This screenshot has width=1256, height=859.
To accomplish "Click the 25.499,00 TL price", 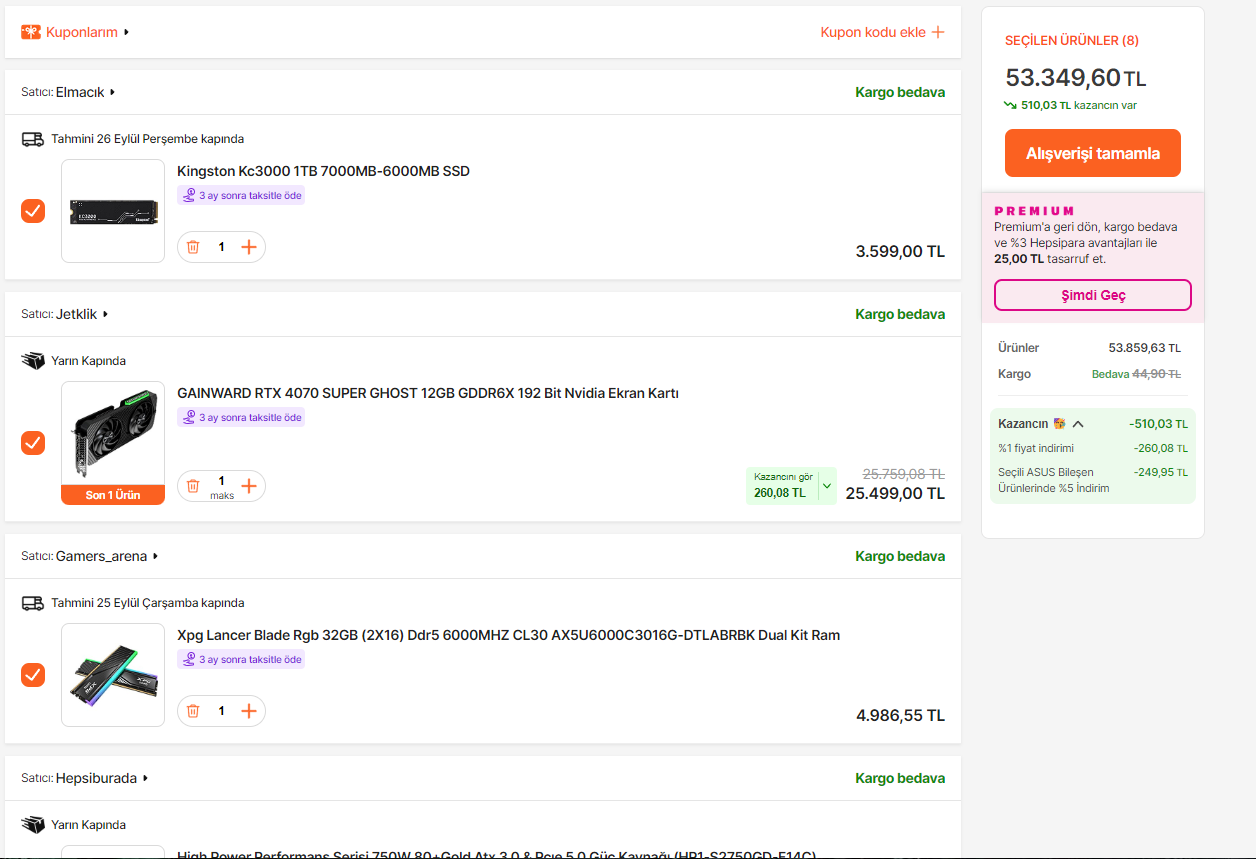I will point(895,493).
